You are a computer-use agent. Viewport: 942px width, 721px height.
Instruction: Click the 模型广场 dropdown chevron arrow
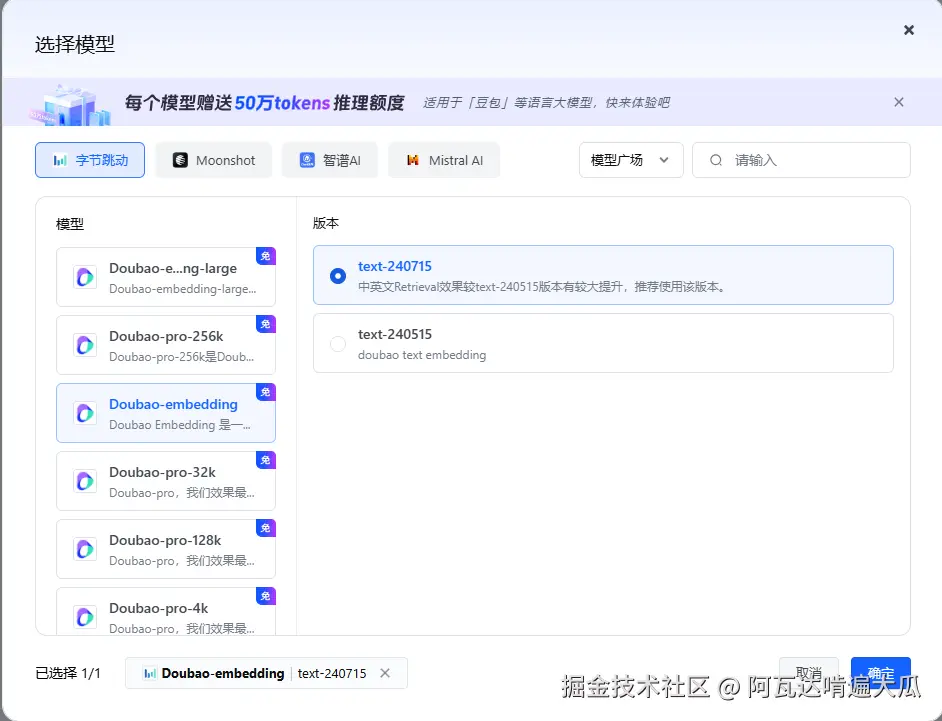click(664, 160)
